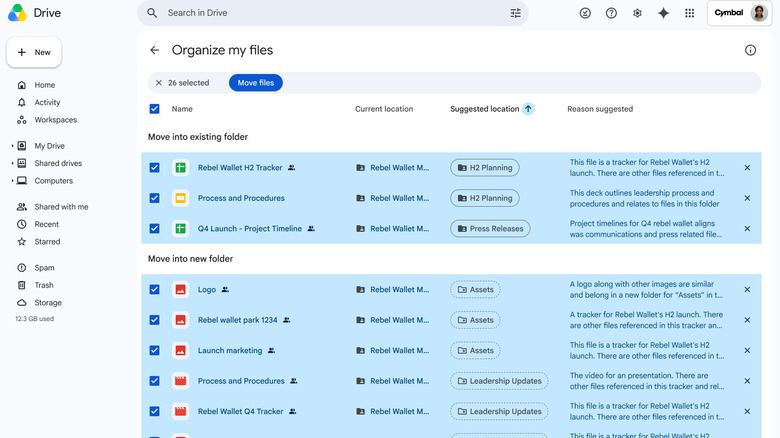Viewport: 780px width, 438px height.
Task: Change H2 Planning location for Slides Process and Procedures
Action: (x=485, y=198)
